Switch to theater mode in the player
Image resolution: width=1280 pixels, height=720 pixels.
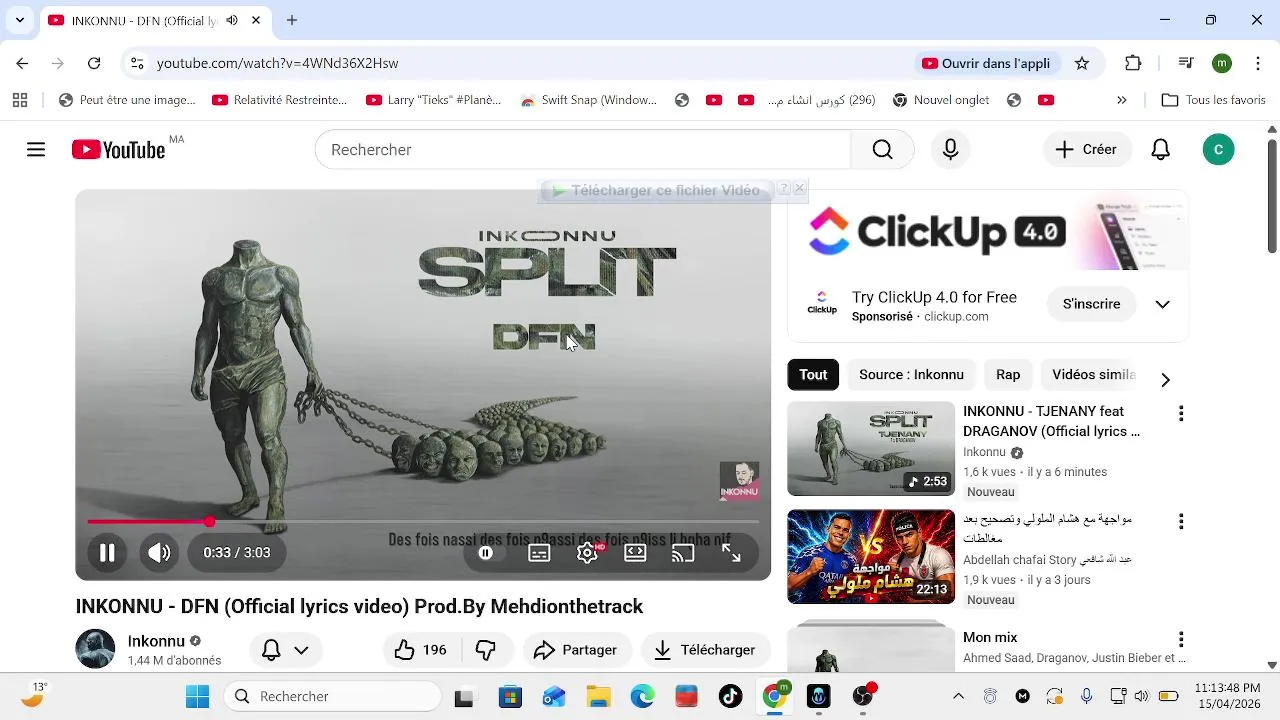635,553
